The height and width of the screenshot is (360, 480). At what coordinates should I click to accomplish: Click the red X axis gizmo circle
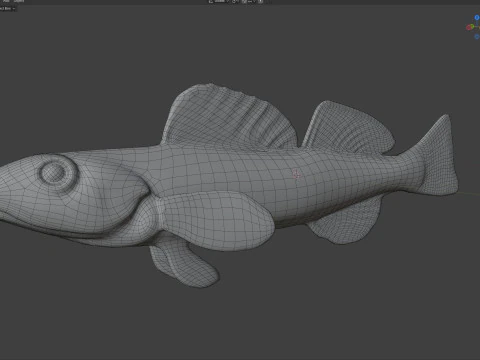point(469,27)
